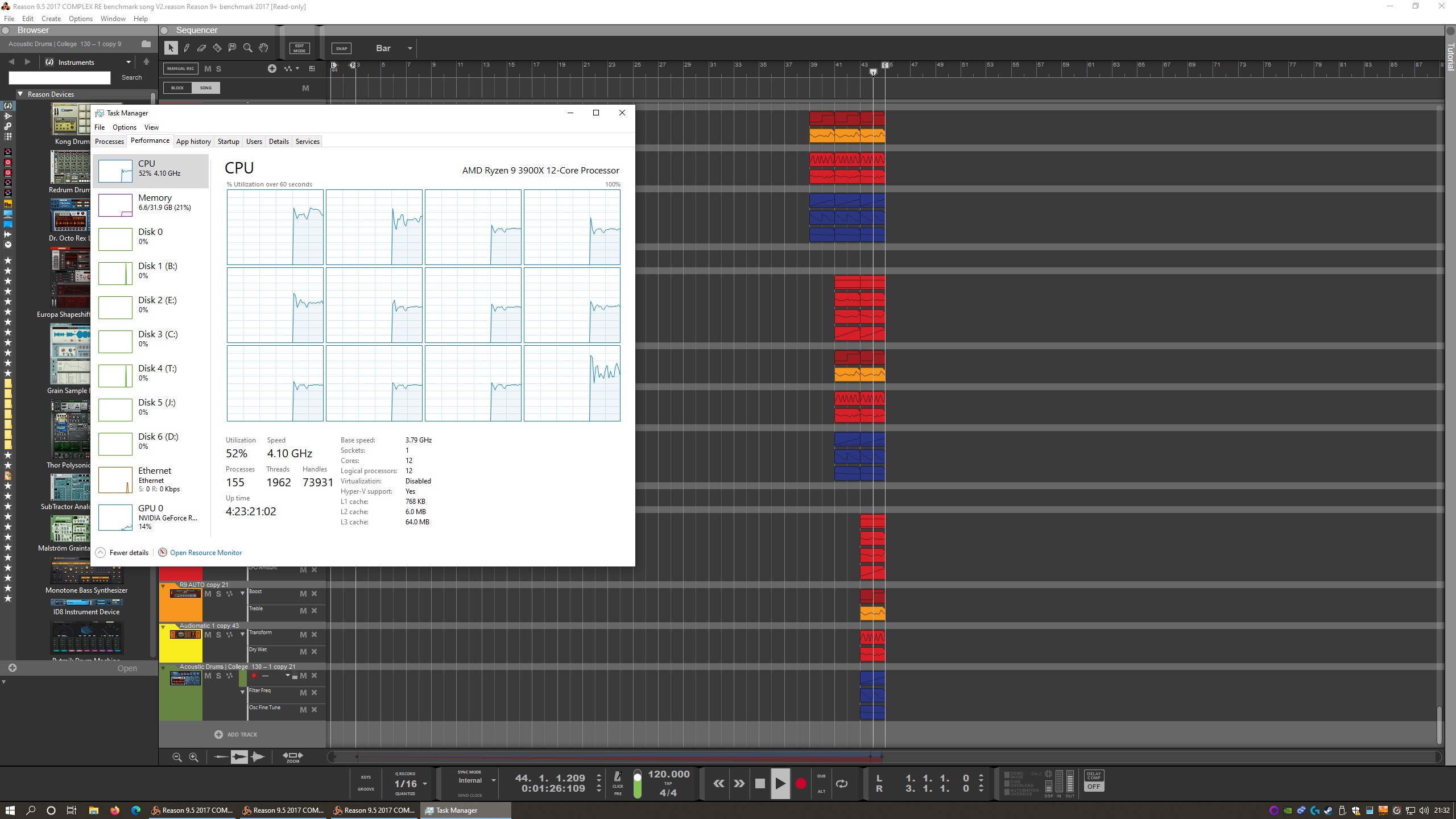Open the 1/16 quantize value dropdown
1456x819 pixels.
pos(424,784)
